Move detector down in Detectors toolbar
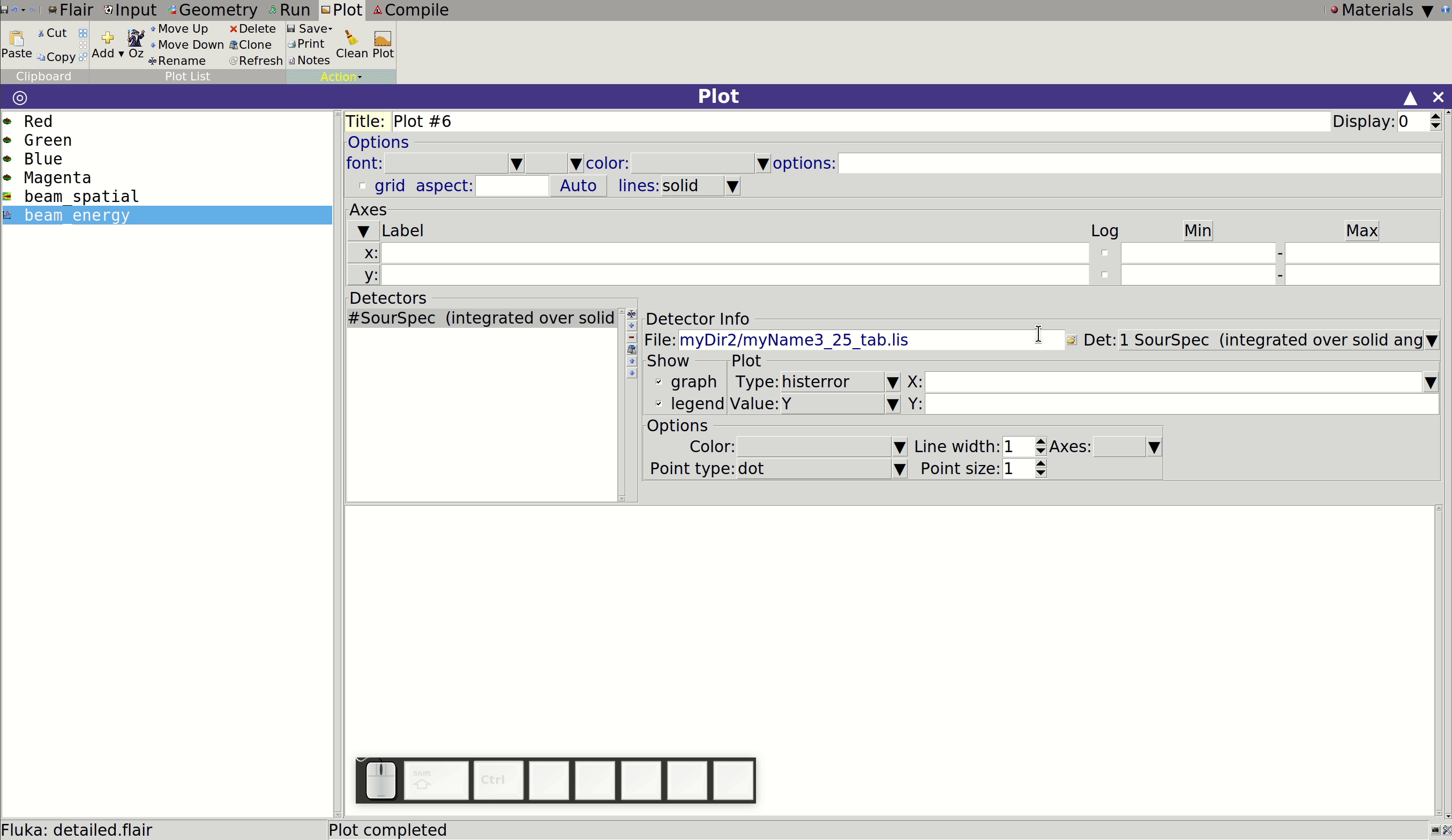Screen dimensions: 1452x840 click(x=632, y=373)
